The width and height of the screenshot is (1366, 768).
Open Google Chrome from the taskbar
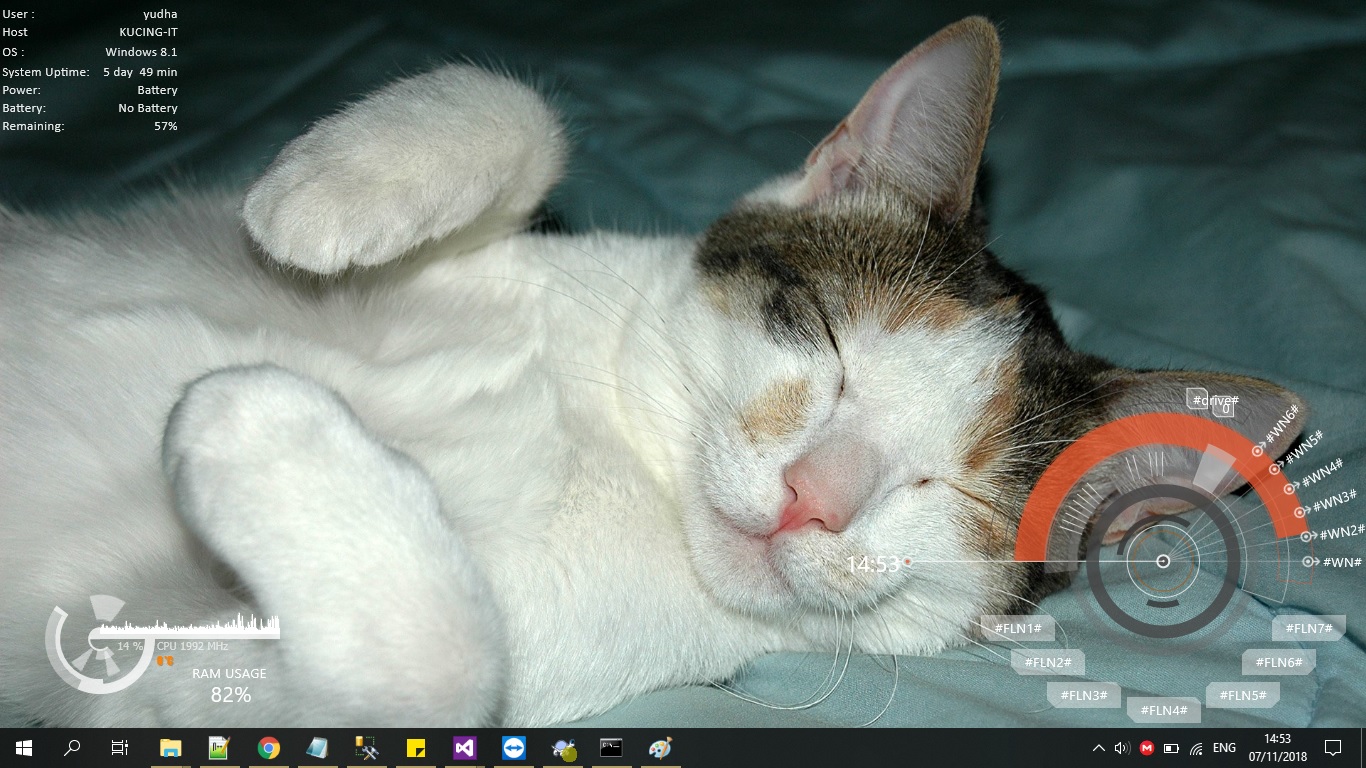(268, 747)
